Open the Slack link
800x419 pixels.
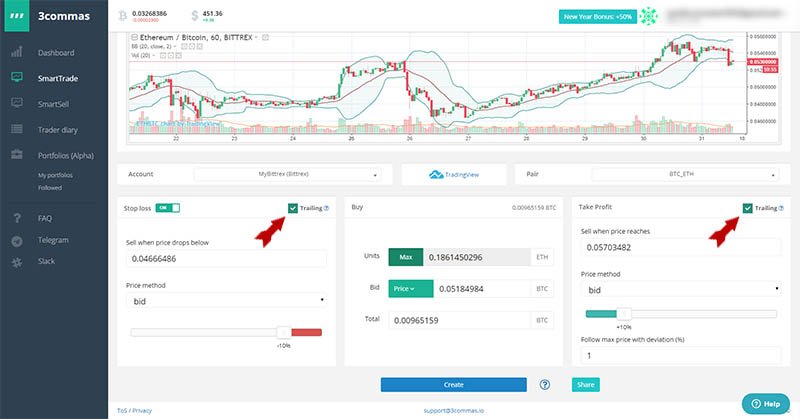pos(46,261)
